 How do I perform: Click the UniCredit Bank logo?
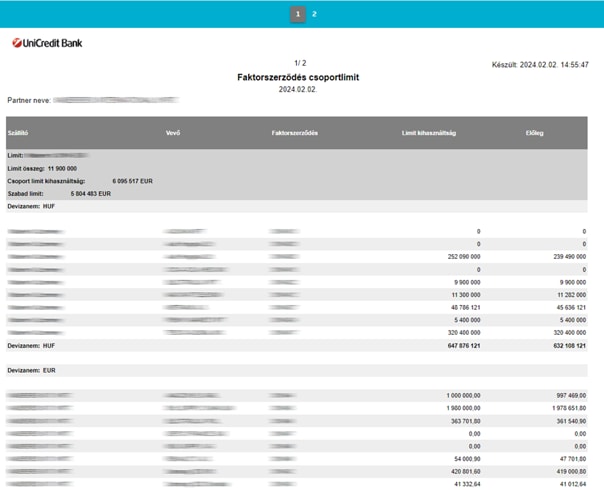point(47,43)
